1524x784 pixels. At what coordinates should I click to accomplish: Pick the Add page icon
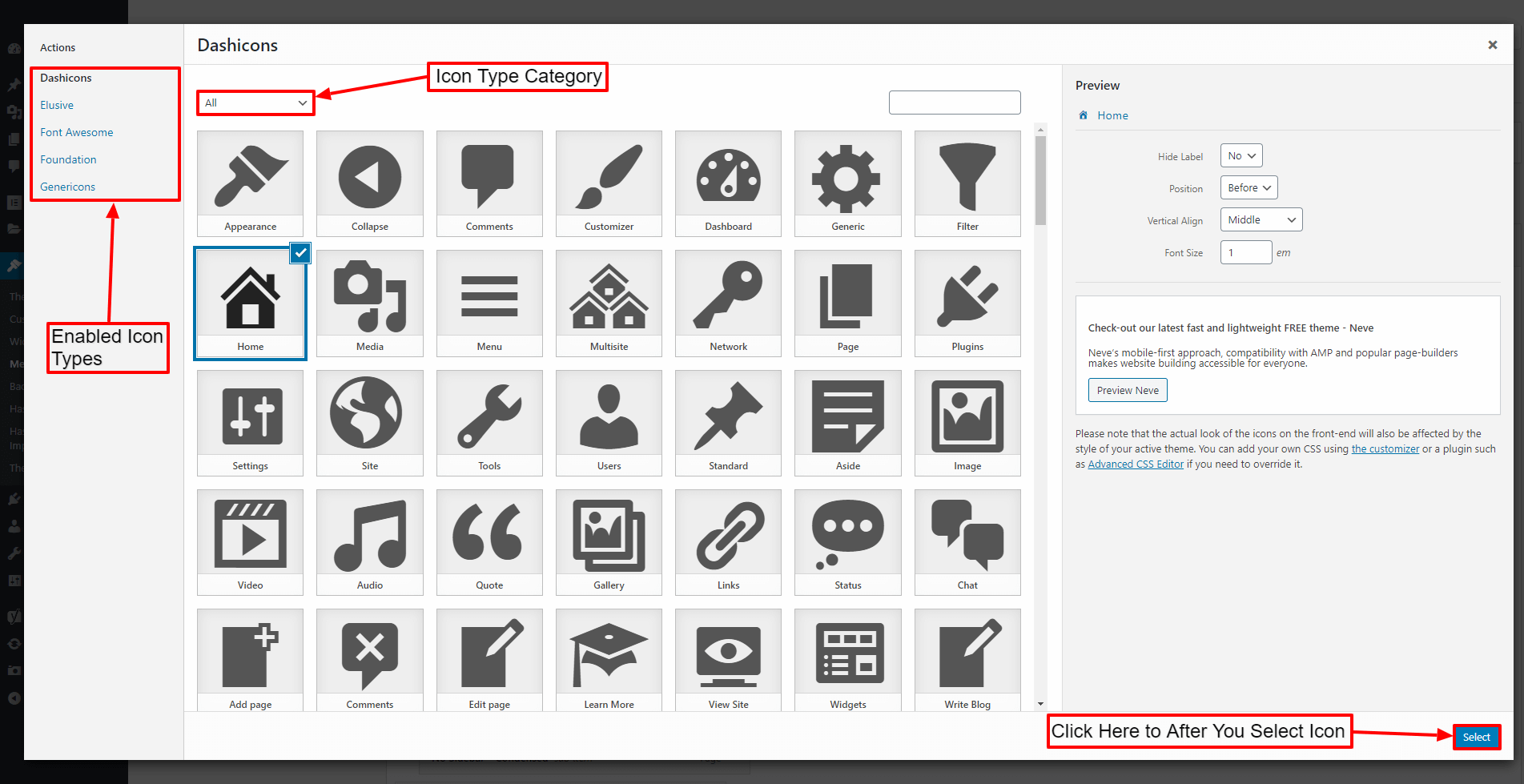(250, 660)
